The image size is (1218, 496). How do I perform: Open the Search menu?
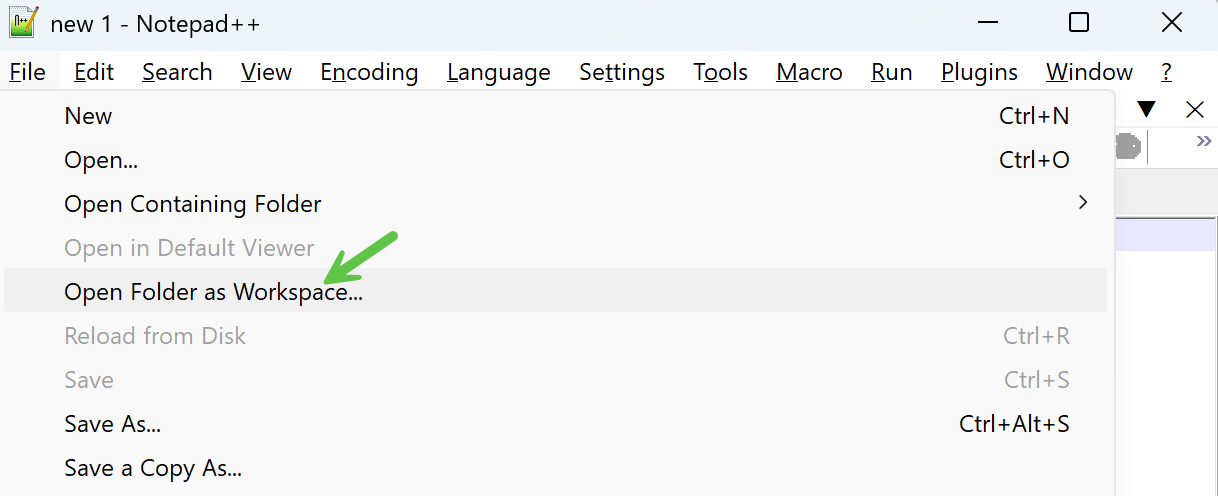177,72
